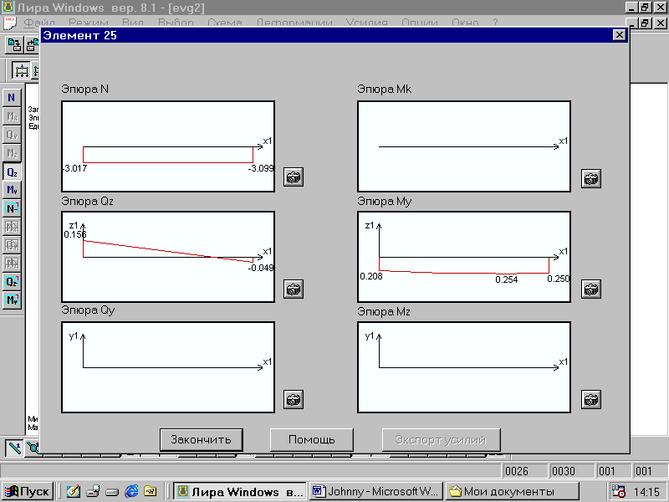Click the 14:15 clock in the system tray
The height and width of the screenshot is (502, 669).
tap(646, 492)
